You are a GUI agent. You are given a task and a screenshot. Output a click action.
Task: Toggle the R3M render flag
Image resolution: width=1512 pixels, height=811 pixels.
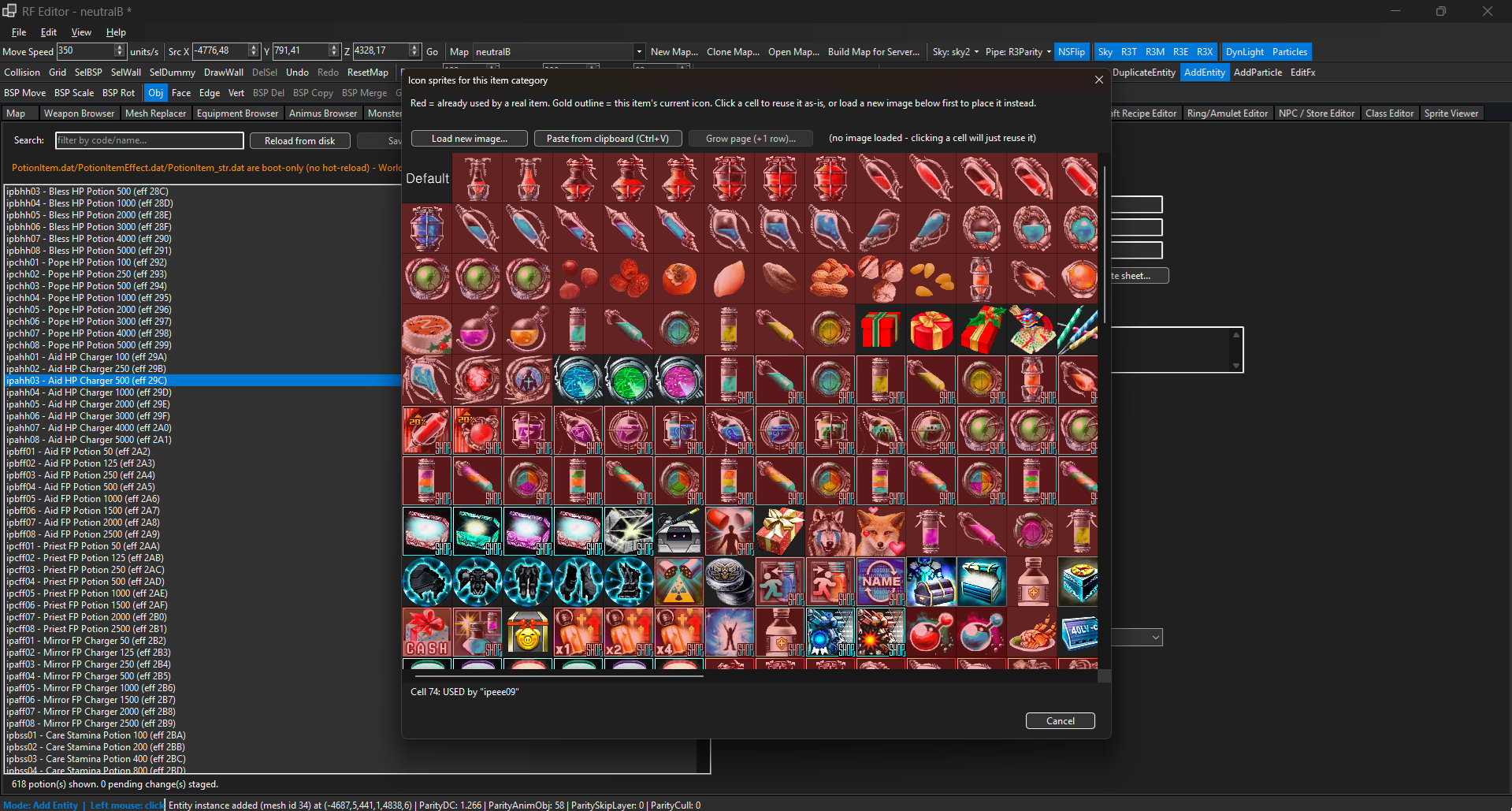point(1155,52)
